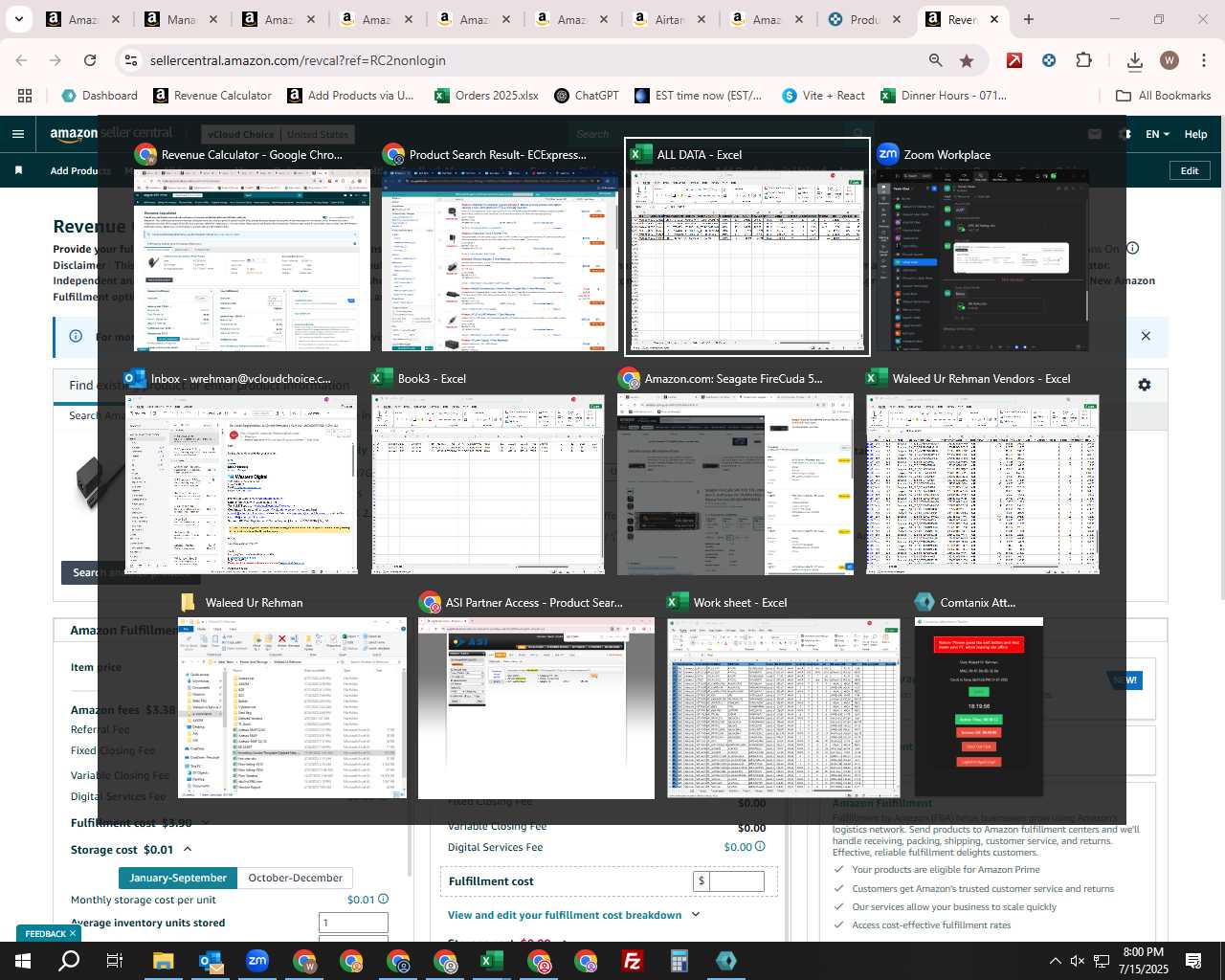Viewport: 1225px width, 980px height.
Task: Click the Fulfillment cost dollar input
Action: point(736,881)
